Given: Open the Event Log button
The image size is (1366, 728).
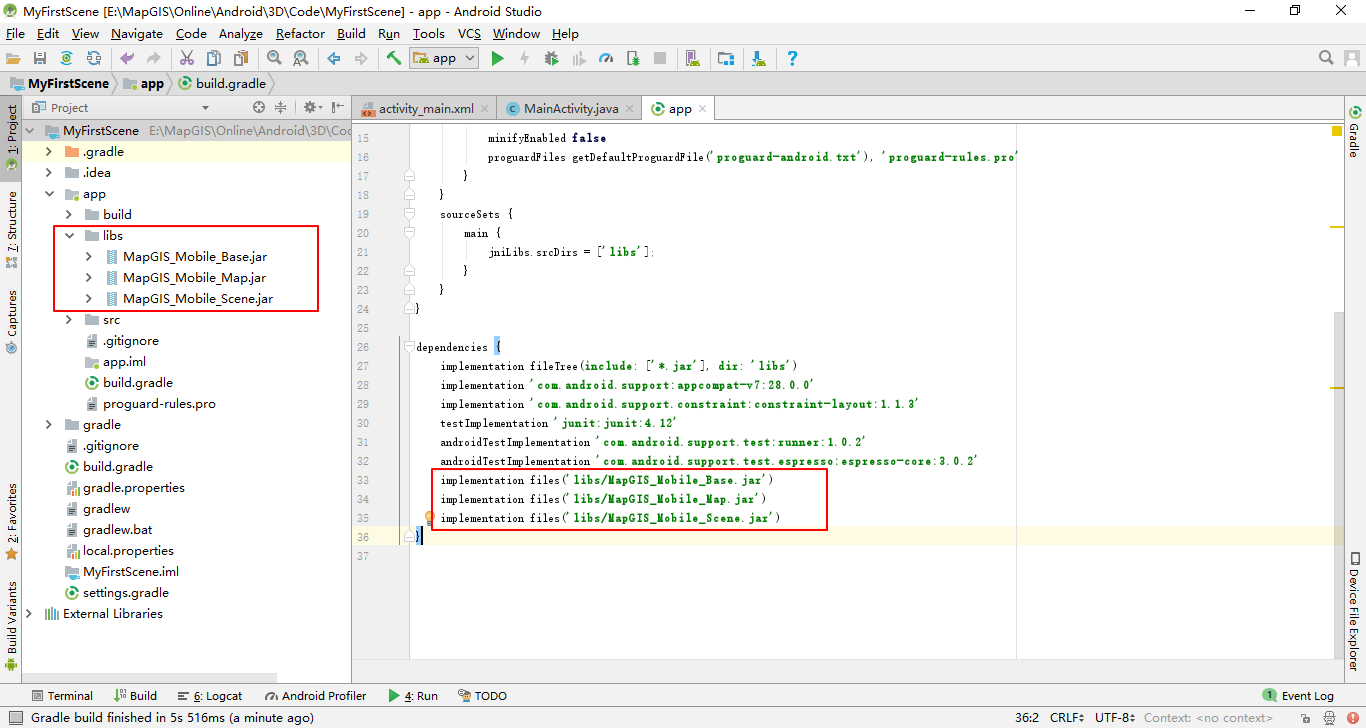Looking at the screenshot, I should pyautogui.click(x=1298, y=695).
